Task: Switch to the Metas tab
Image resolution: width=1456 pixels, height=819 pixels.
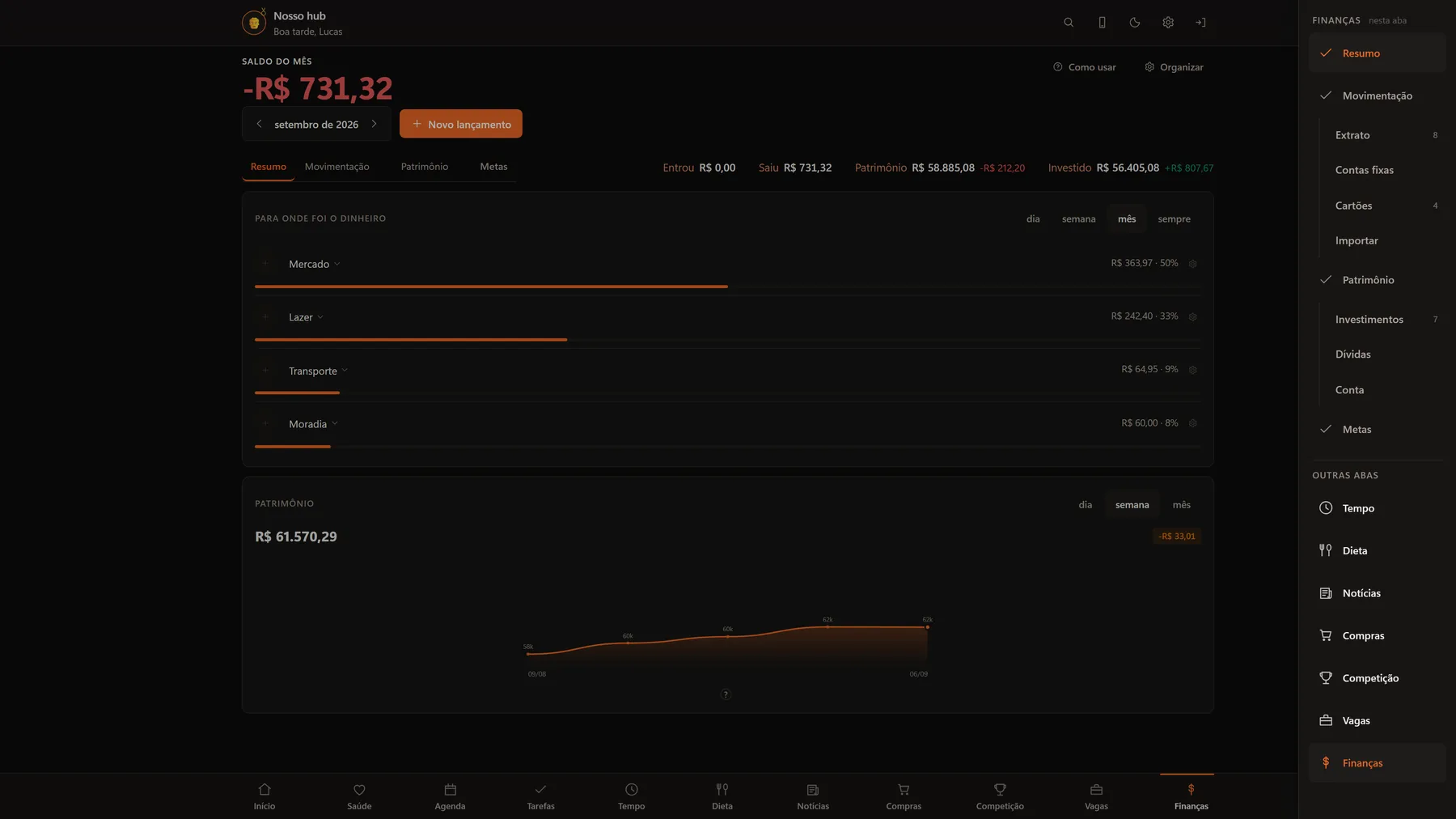Action: pos(493,167)
